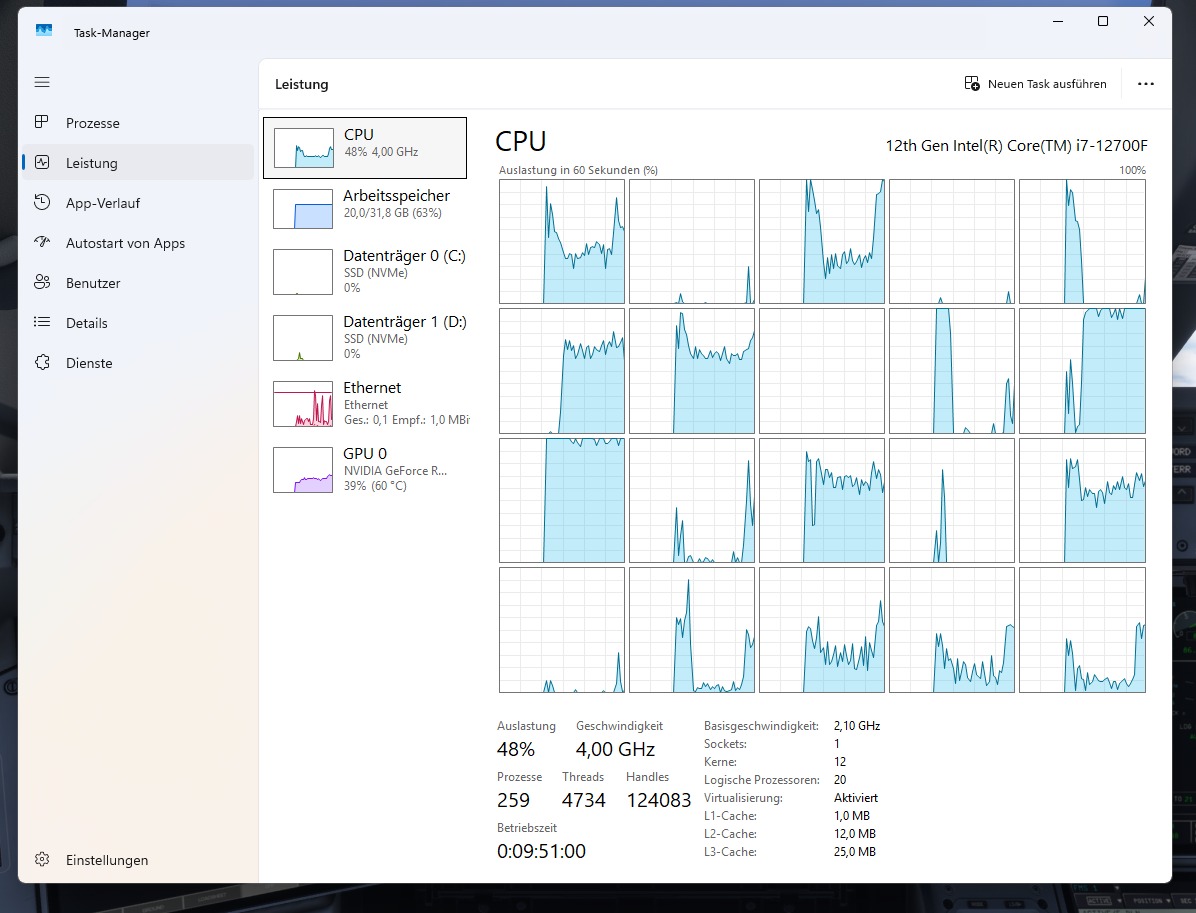
Task: Click the Task-Manager app icon in title bar
Action: 43,31
